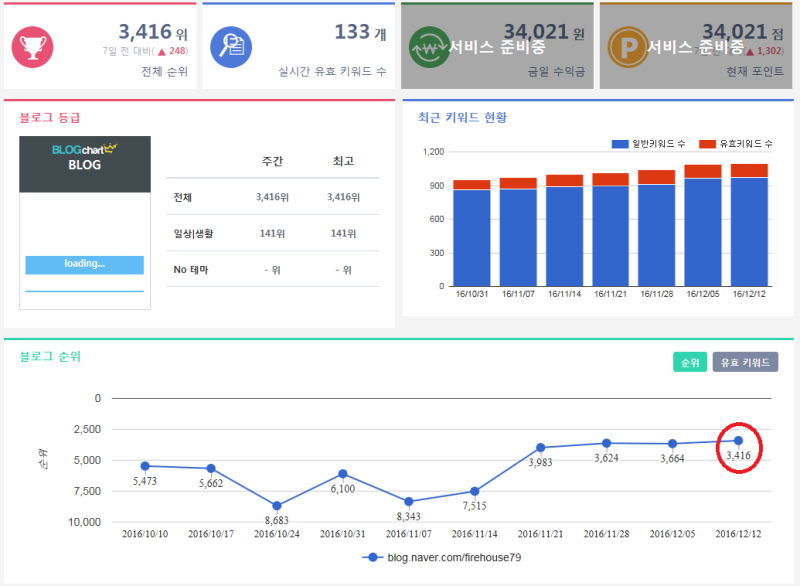Click the orange P points icon

628,47
